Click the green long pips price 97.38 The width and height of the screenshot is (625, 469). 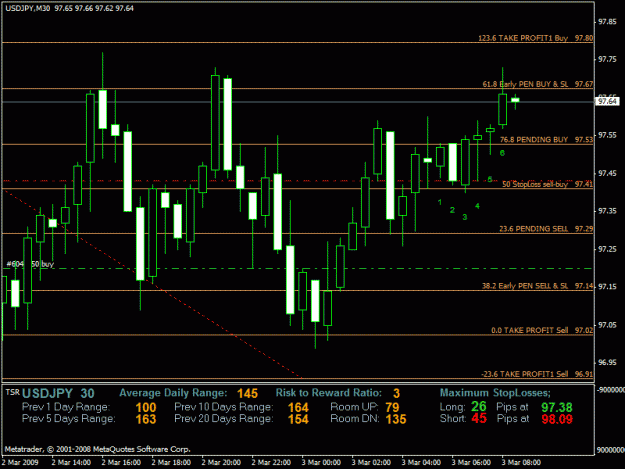557,408
